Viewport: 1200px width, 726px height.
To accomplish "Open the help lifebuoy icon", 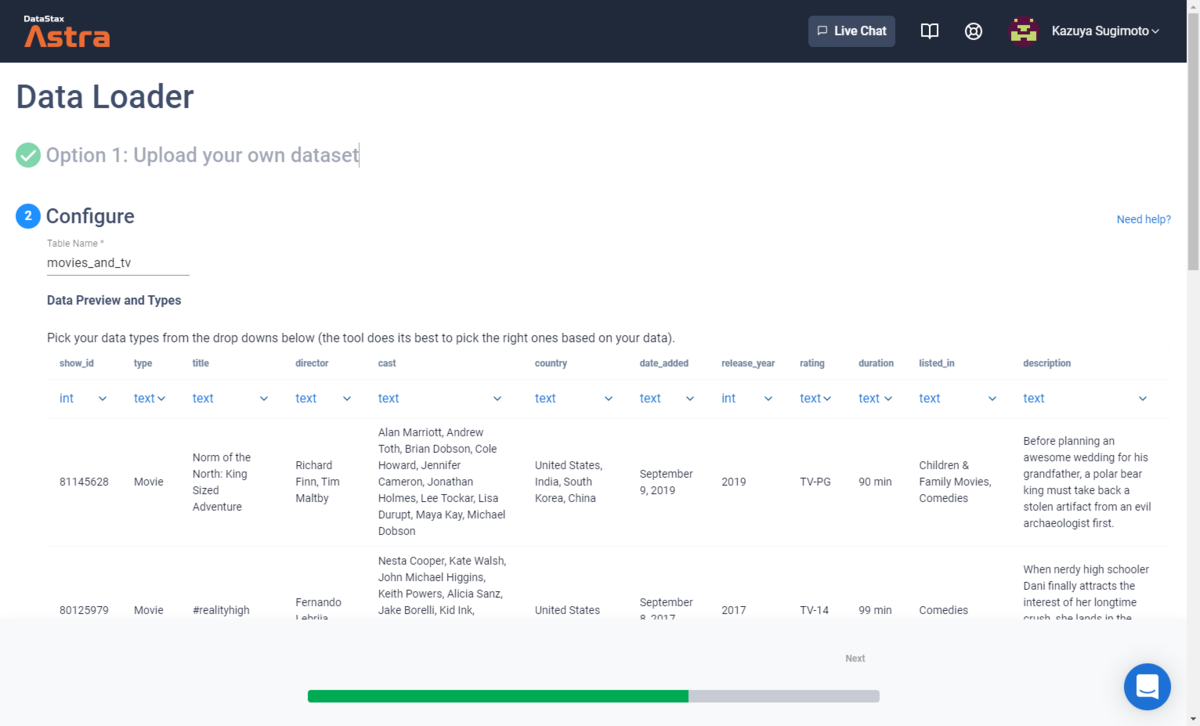I will tap(973, 31).
